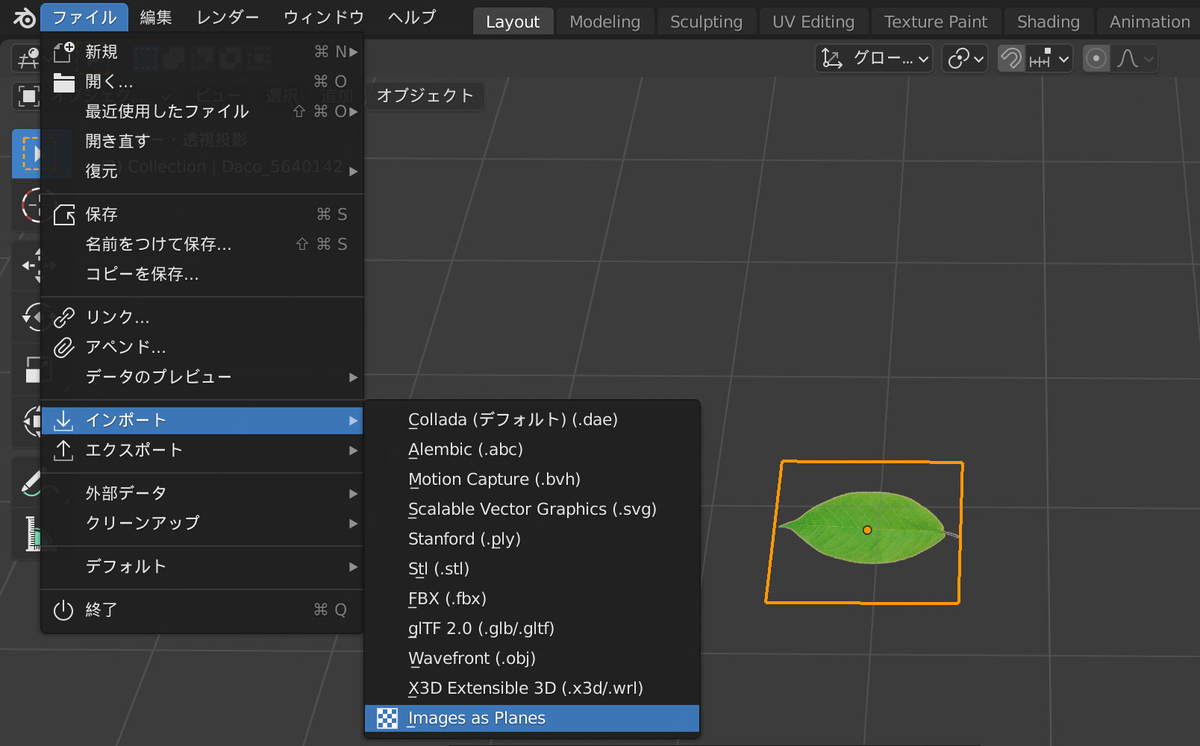Viewport: 1200px width, 746px height.
Task: Expand データのプレビュー submenu
Action: click(x=202, y=377)
